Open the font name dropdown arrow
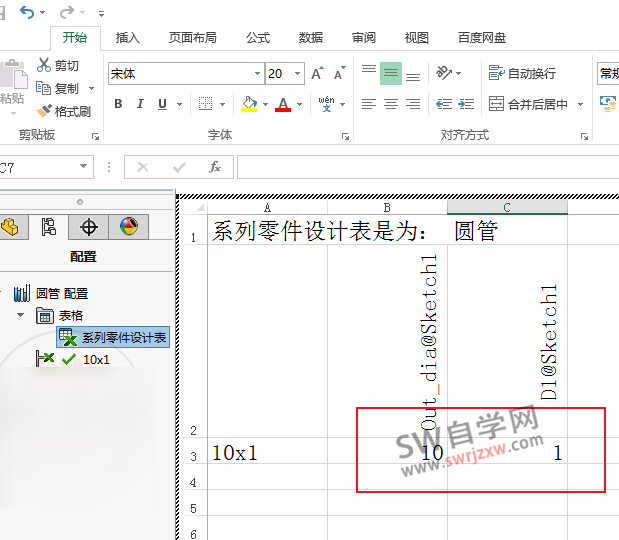This screenshot has height=540, width=619. click(x=257, y=73)
